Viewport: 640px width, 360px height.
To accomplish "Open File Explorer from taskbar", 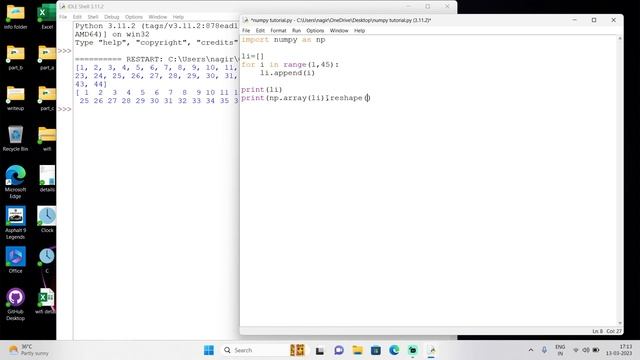I will [x=357, y=350].
